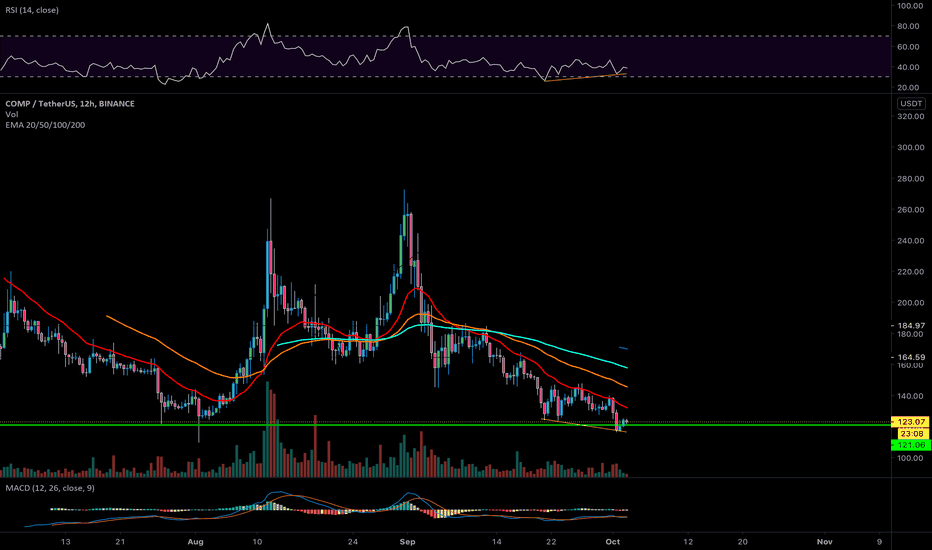Click the Nov date label on time axis
This screenshot has height=550, width=932.
(824, 542)
